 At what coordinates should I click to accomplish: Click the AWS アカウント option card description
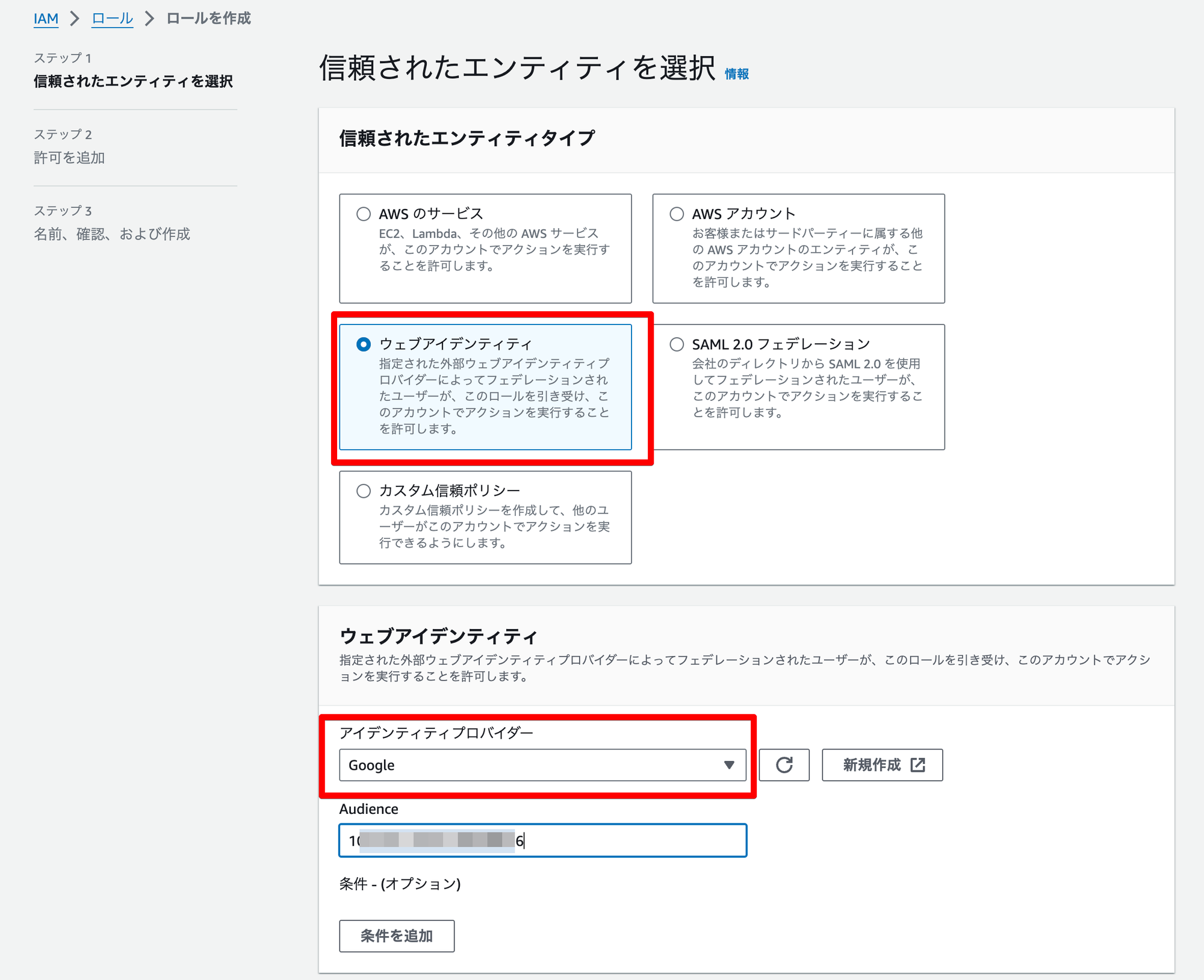point(807,258)
